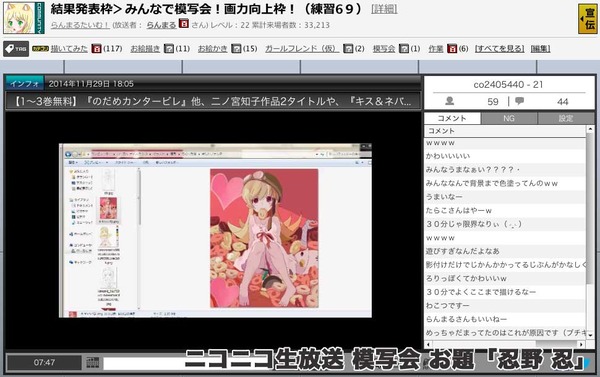Click the すべてを見る show-all tags link
This screenshot has height=377, width=600.
pos(499,49)
